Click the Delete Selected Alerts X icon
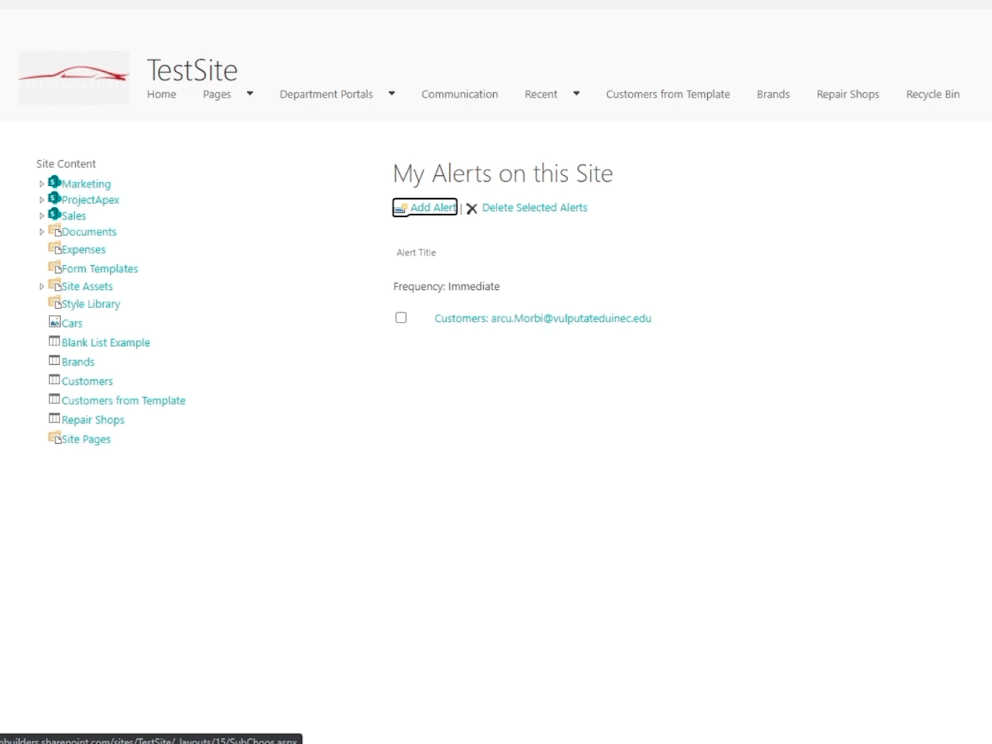The image size is (992, 744). 472,209
